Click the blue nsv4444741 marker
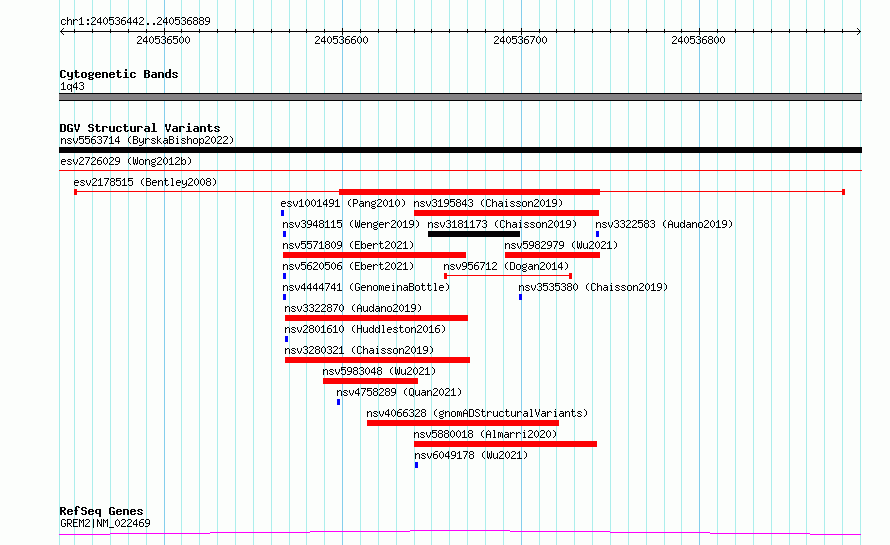 click(x=284, y=297)
